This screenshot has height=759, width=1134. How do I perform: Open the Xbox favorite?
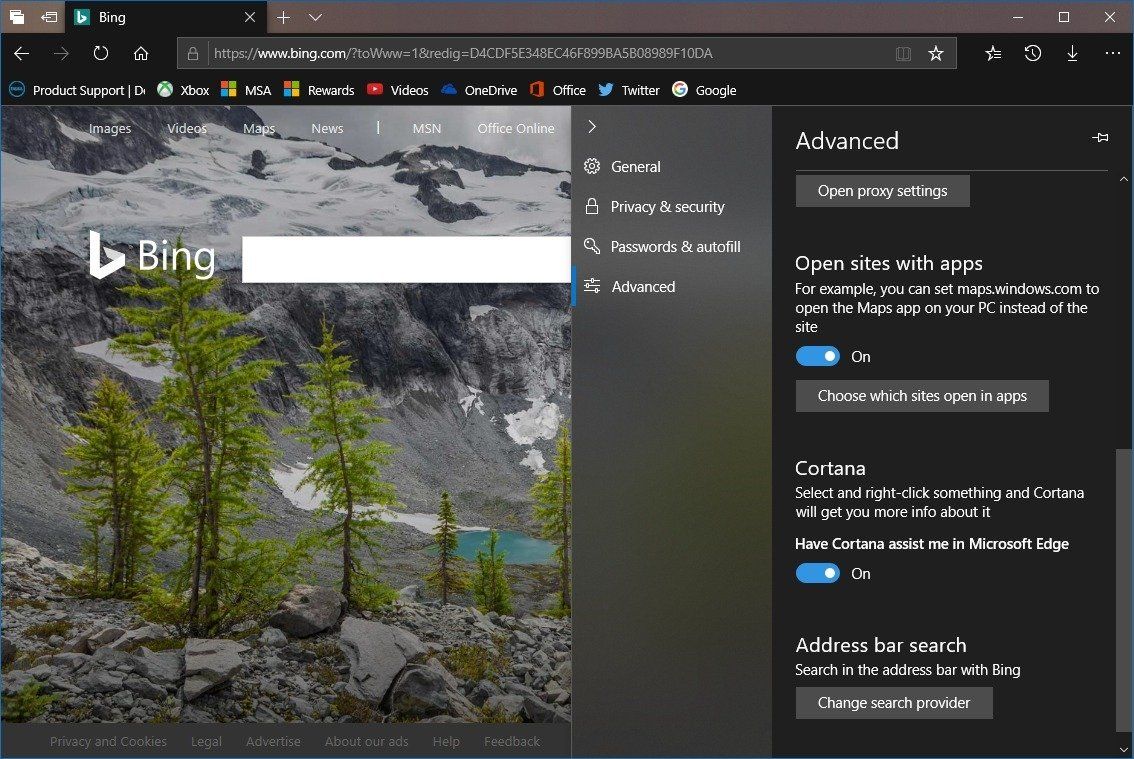(184, 90)
